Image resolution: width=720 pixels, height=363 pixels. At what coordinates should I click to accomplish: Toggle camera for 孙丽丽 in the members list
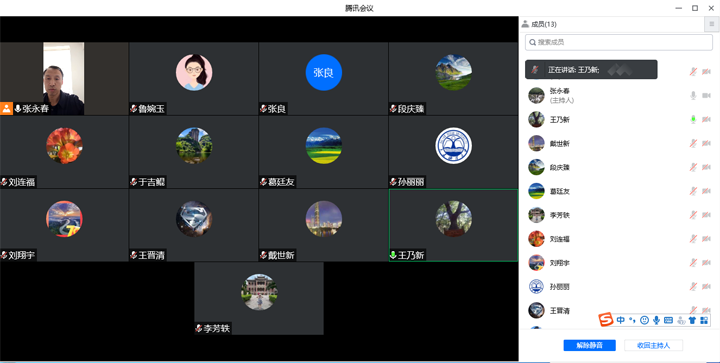pyautogui.click(x=706, y=286)
